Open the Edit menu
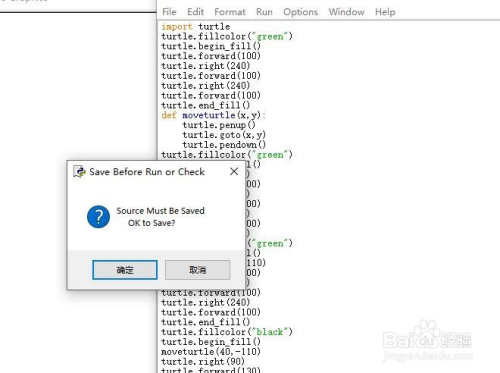Viewport: 500px width, 373px height. [x=195, y=12]
